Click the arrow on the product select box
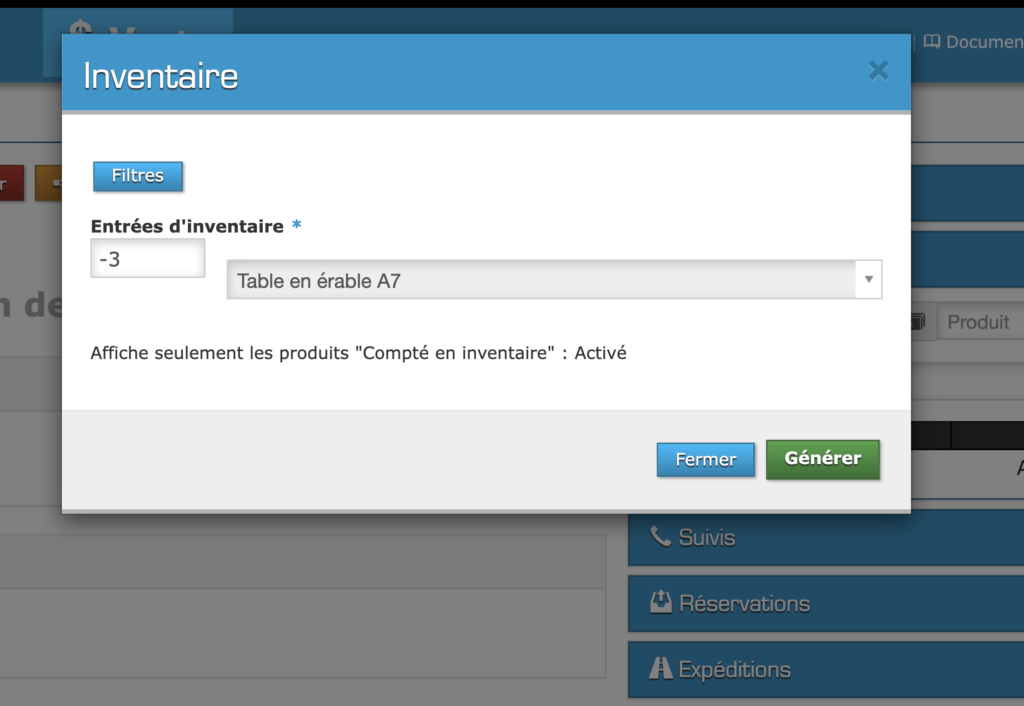 point(868,280)
